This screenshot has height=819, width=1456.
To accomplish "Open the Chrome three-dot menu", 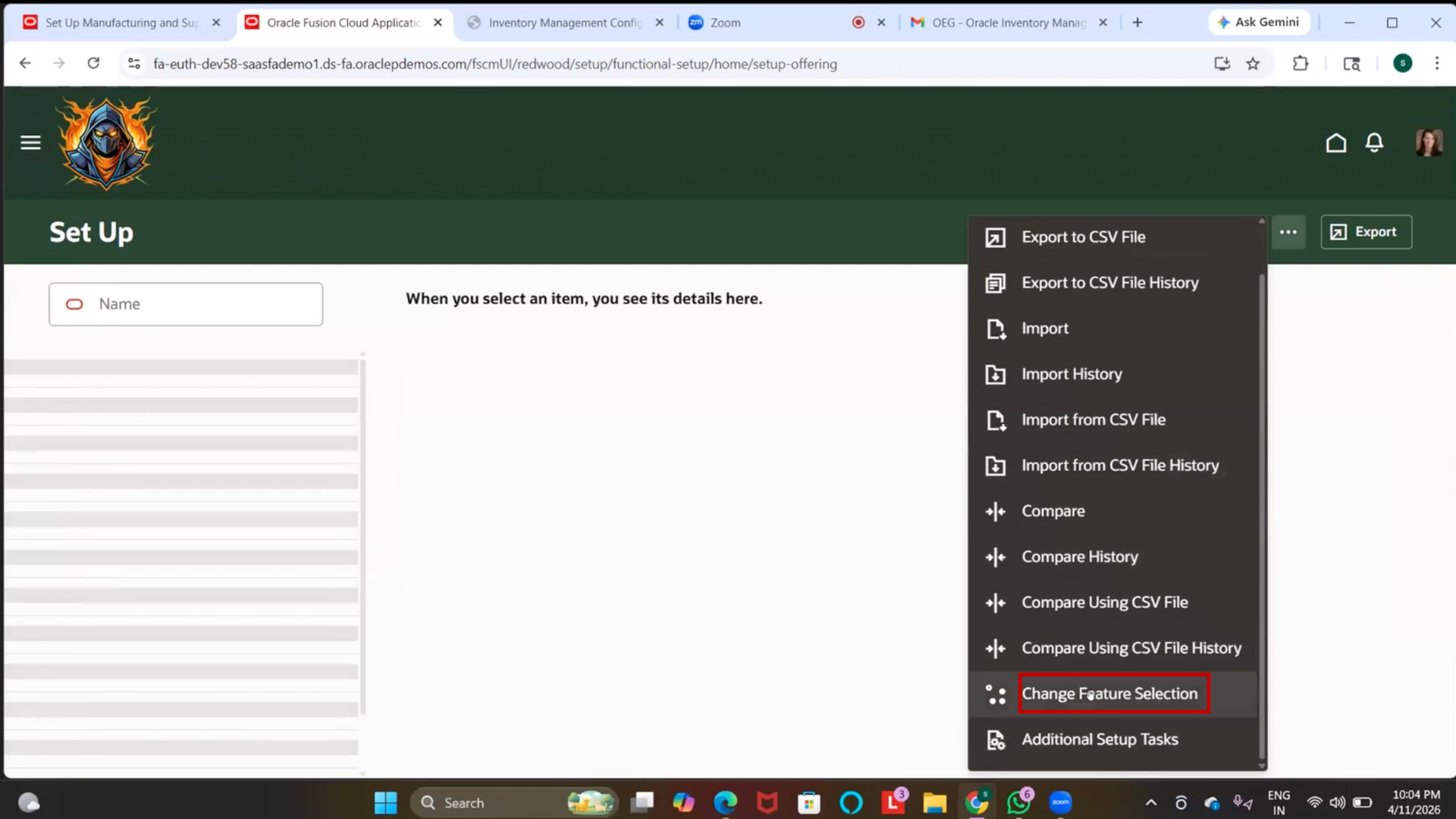I will coord(1436,64).
